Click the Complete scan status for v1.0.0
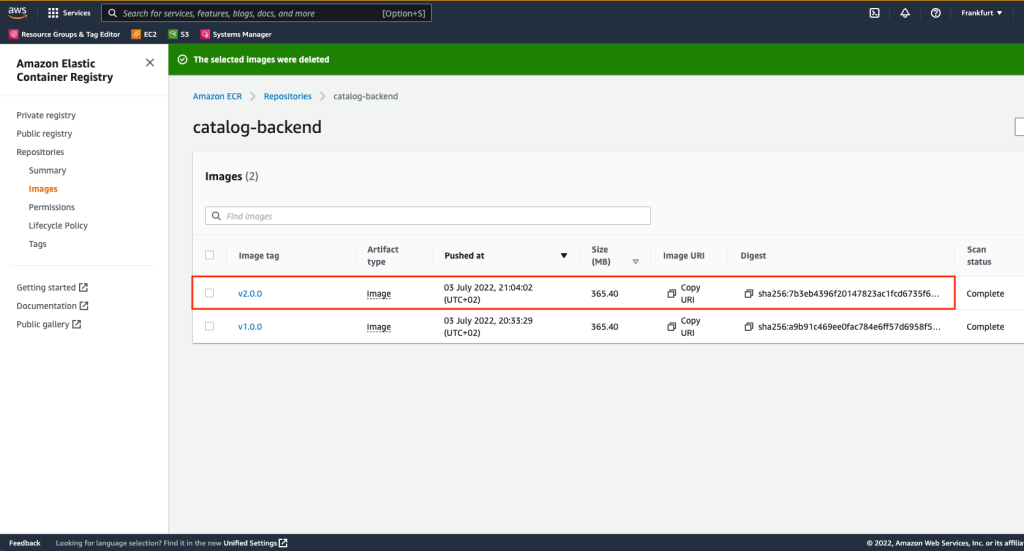The height and width of the screenshot is (551, 1024). coord(985,326)
